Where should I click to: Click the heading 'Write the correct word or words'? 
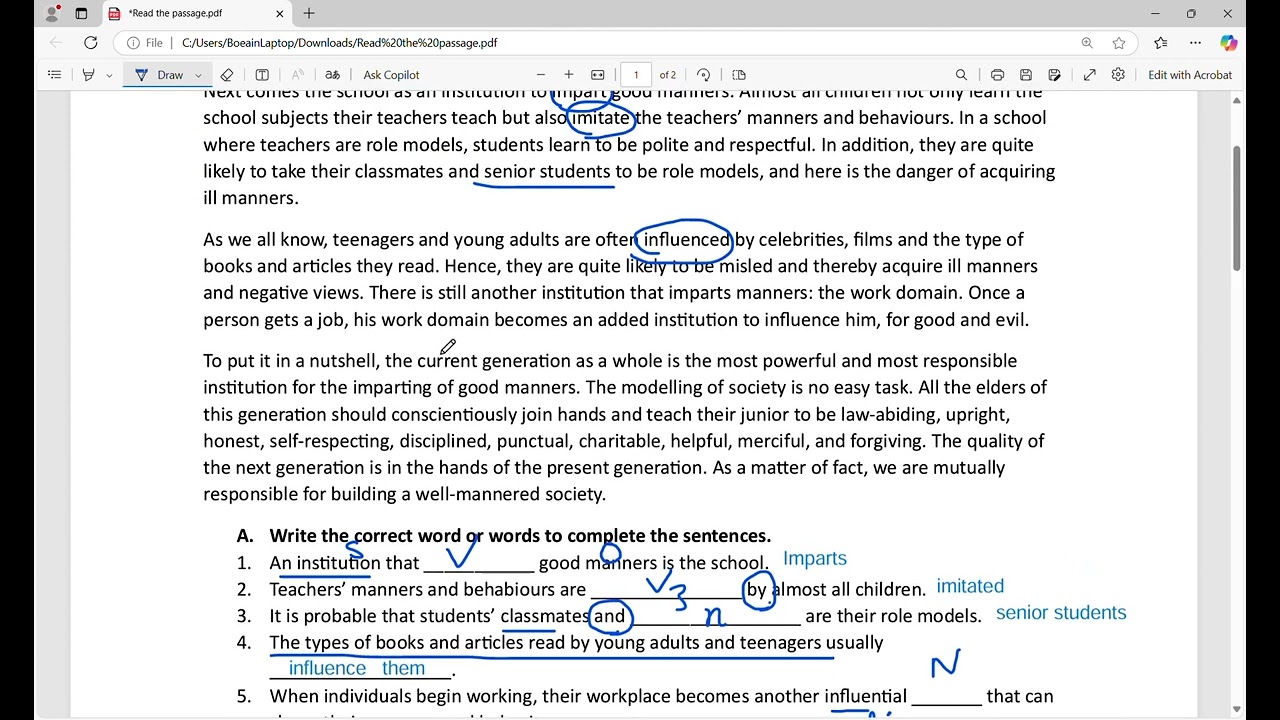pyautogui.click(x=520, y=536)
